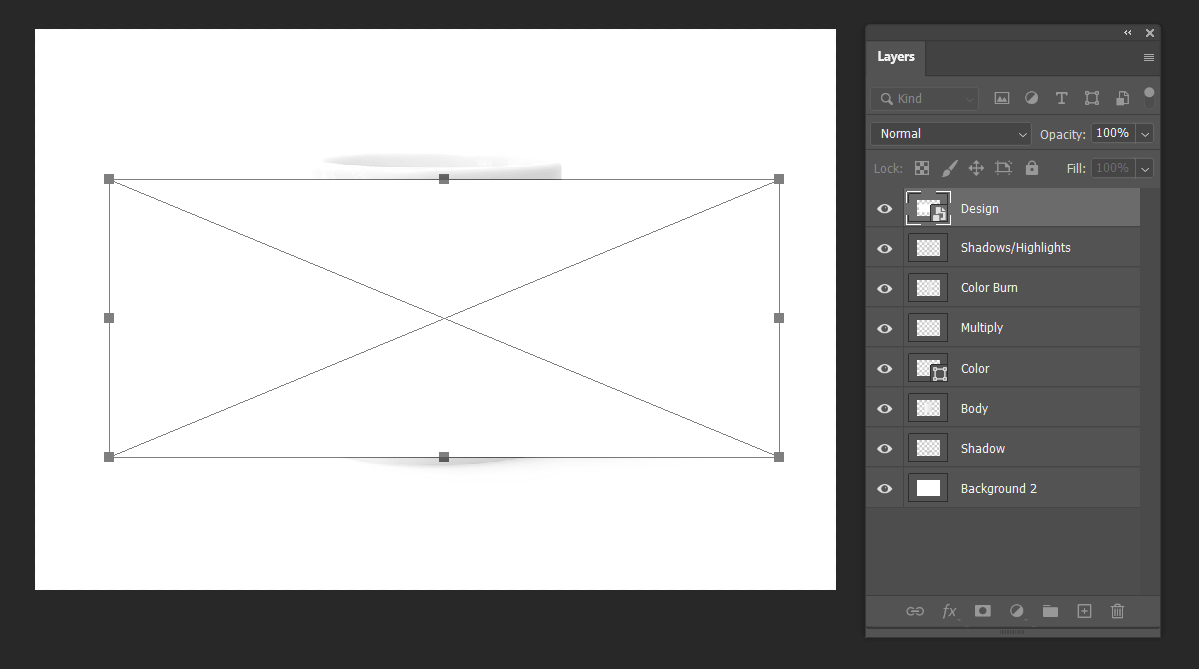This screenshot has height=669, width=1199.
Task: Select the Shadows/Highlights layer thumbnail
Action: pos(928,248)
